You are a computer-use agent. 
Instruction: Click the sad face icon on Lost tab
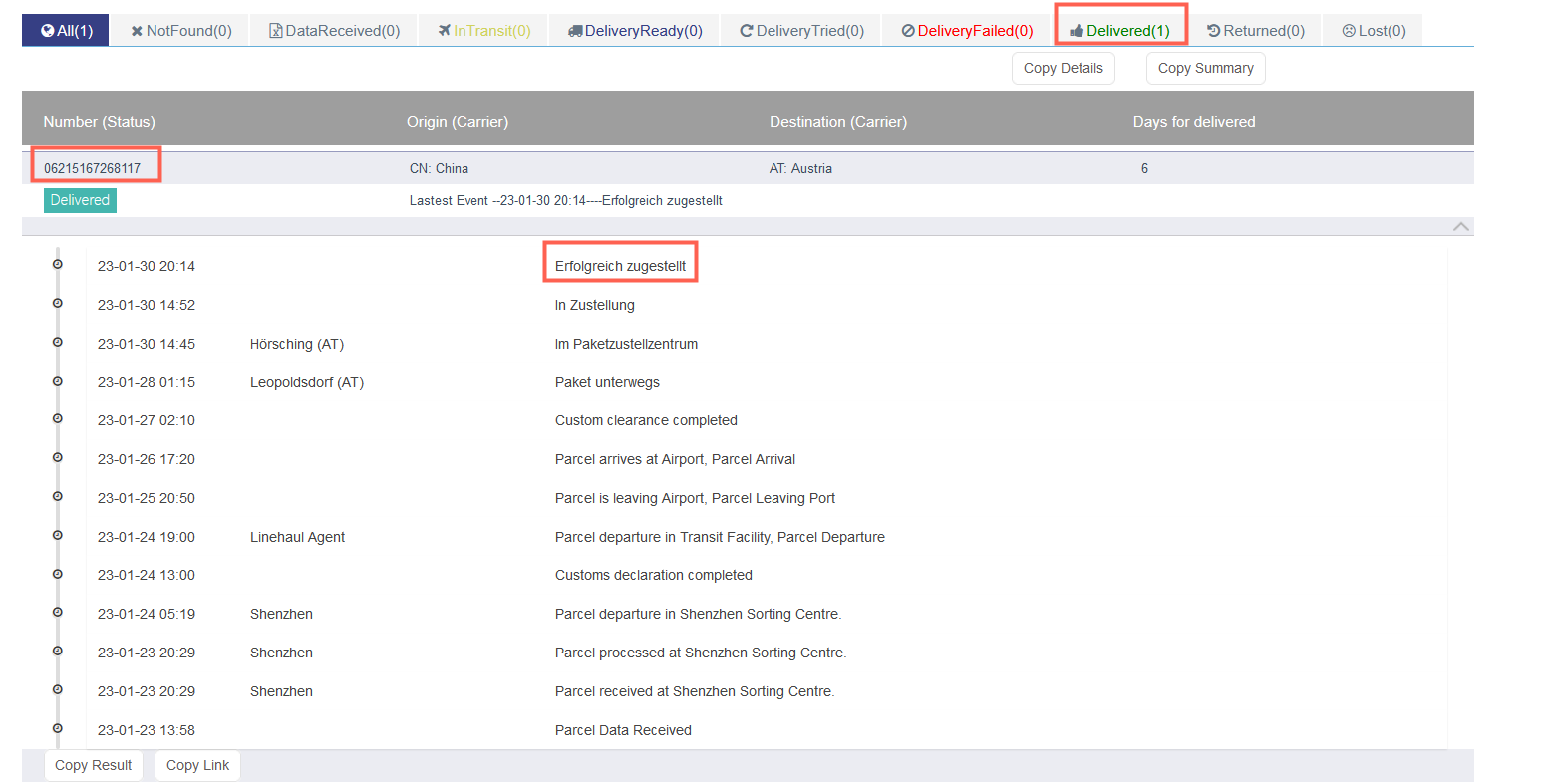pyautogui.click(x=1349, y=31)
